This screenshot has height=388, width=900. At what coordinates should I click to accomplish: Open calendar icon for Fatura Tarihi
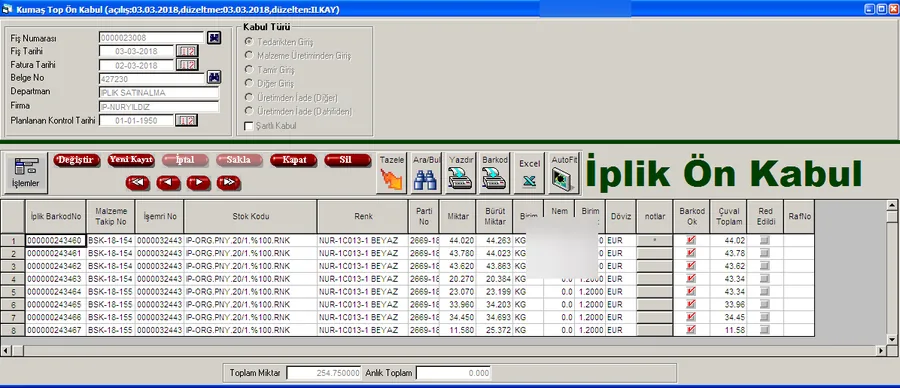pos(187,64)
